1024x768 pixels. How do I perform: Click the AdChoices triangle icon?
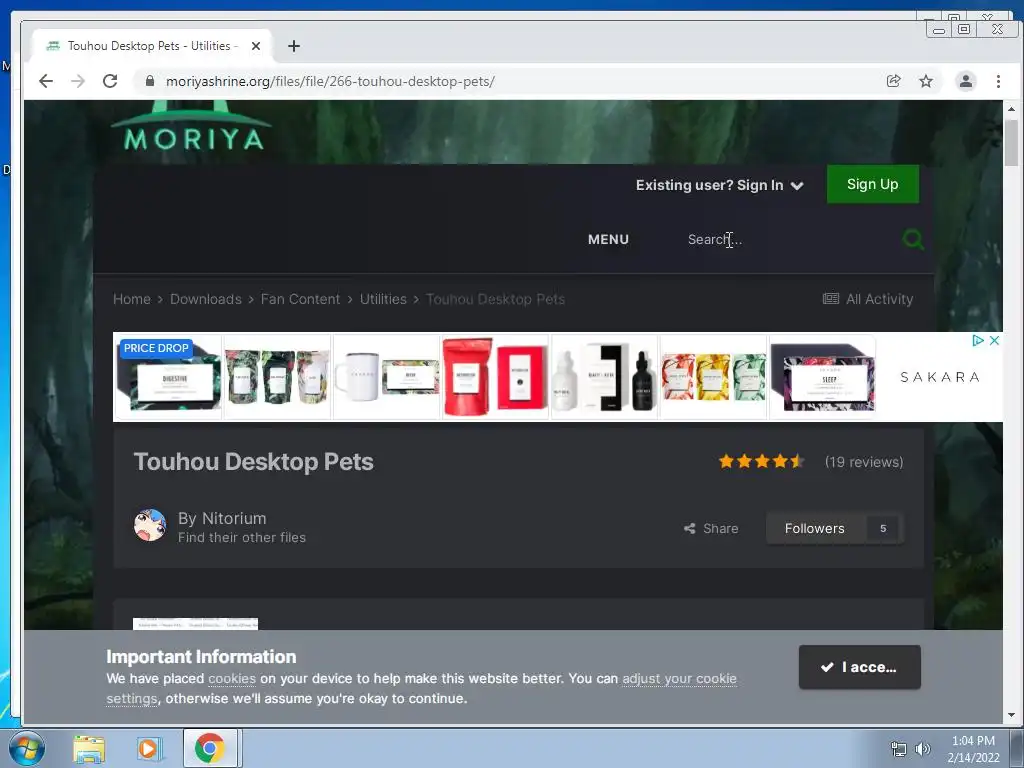pyautogui.click(x=978, y=340)
